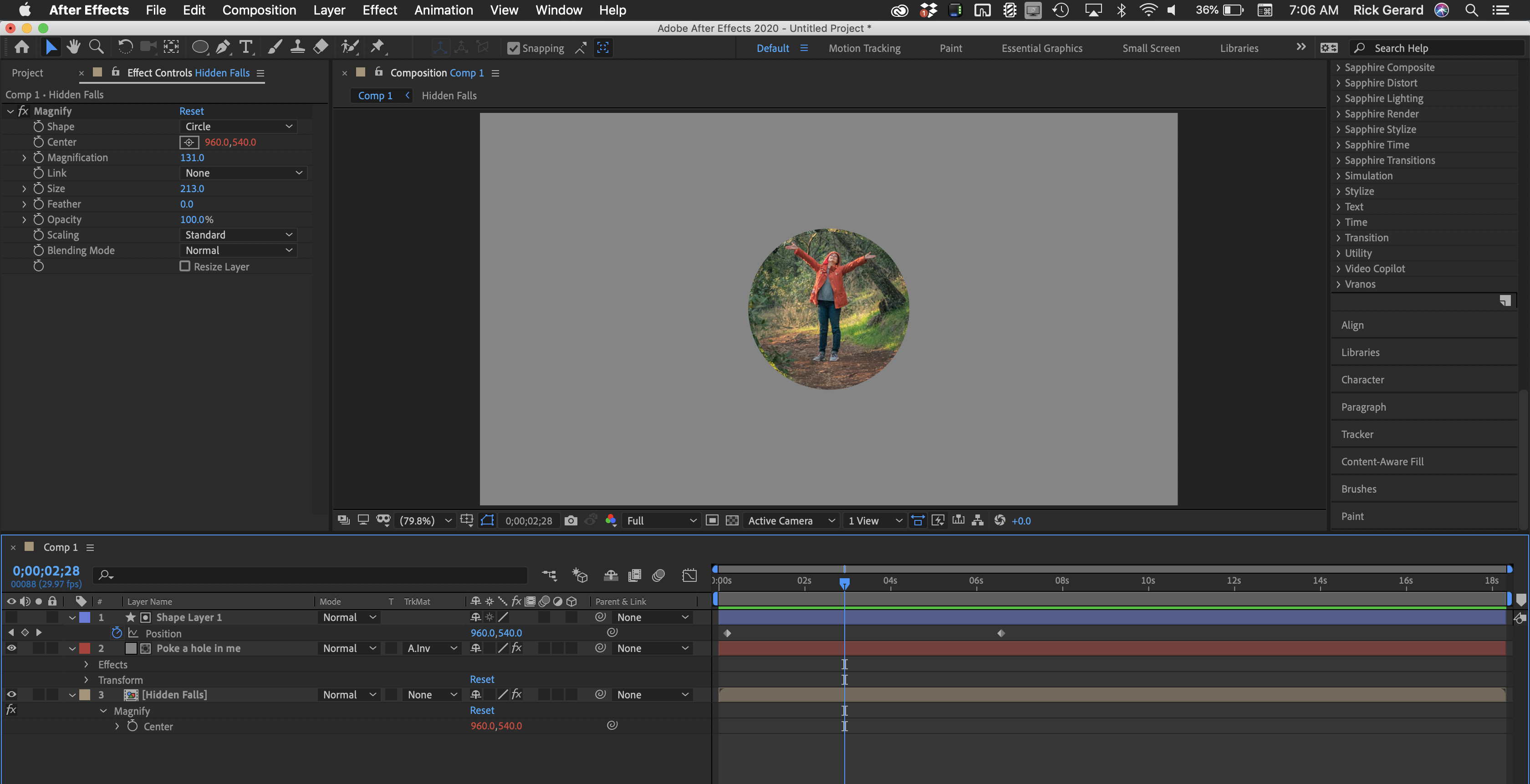This screenshot has width=1530, height=784.
Task: Open the Tracker panel
Action: 1357,434
